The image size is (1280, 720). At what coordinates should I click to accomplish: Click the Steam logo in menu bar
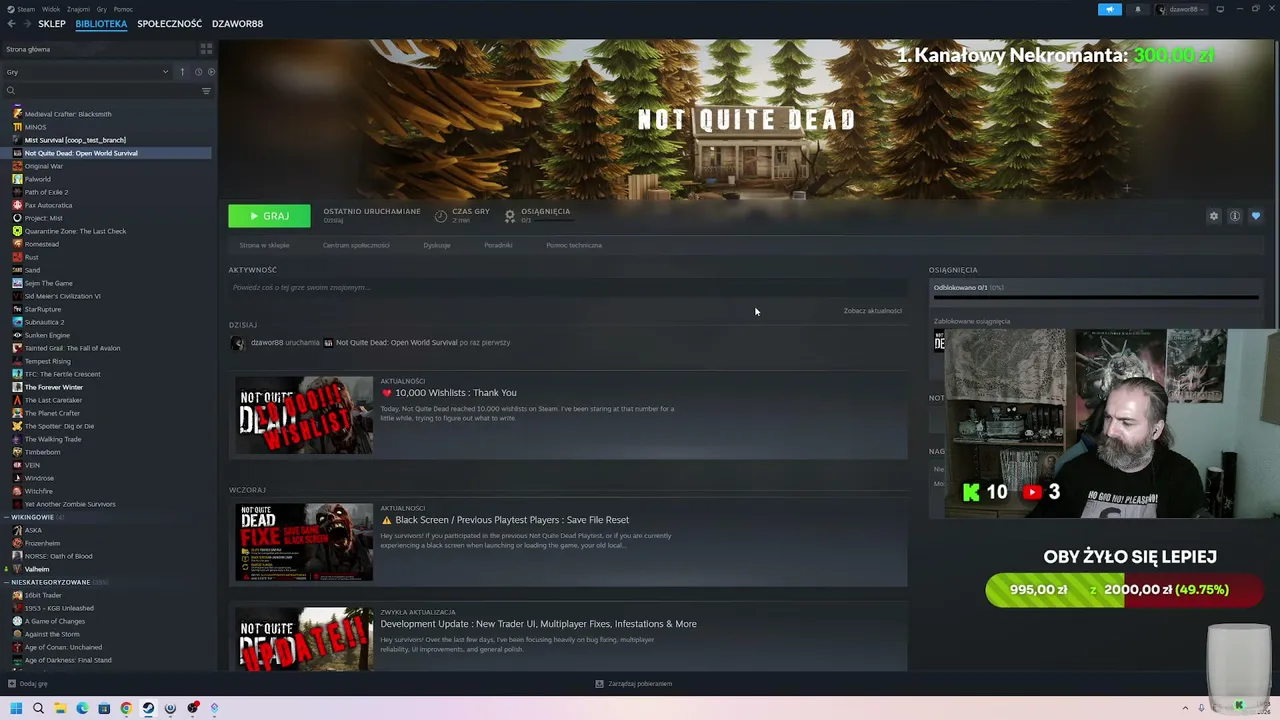[12, 9]
